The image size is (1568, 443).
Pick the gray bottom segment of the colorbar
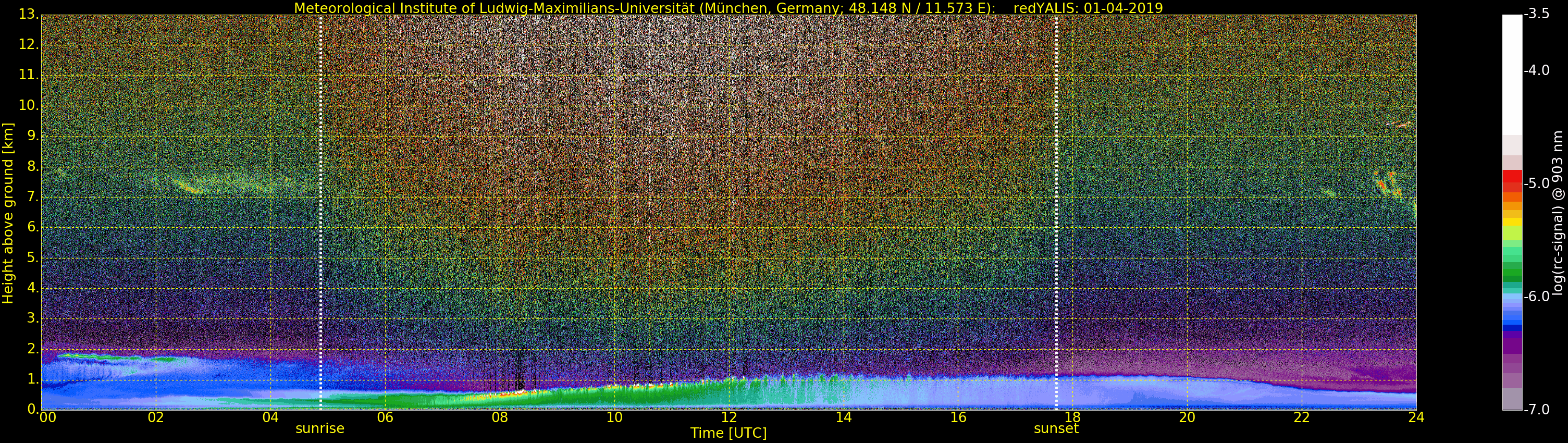1512,399
